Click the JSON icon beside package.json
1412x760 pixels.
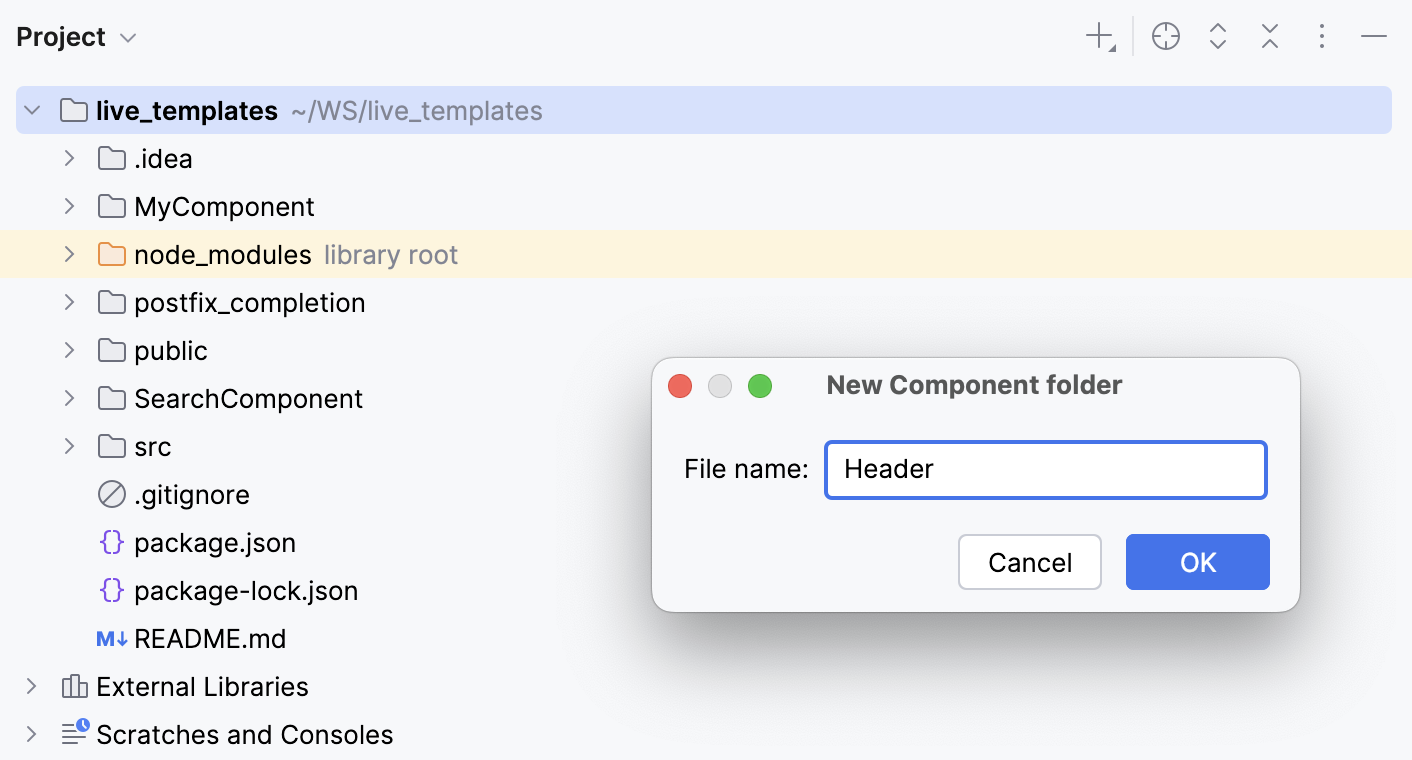111,542
